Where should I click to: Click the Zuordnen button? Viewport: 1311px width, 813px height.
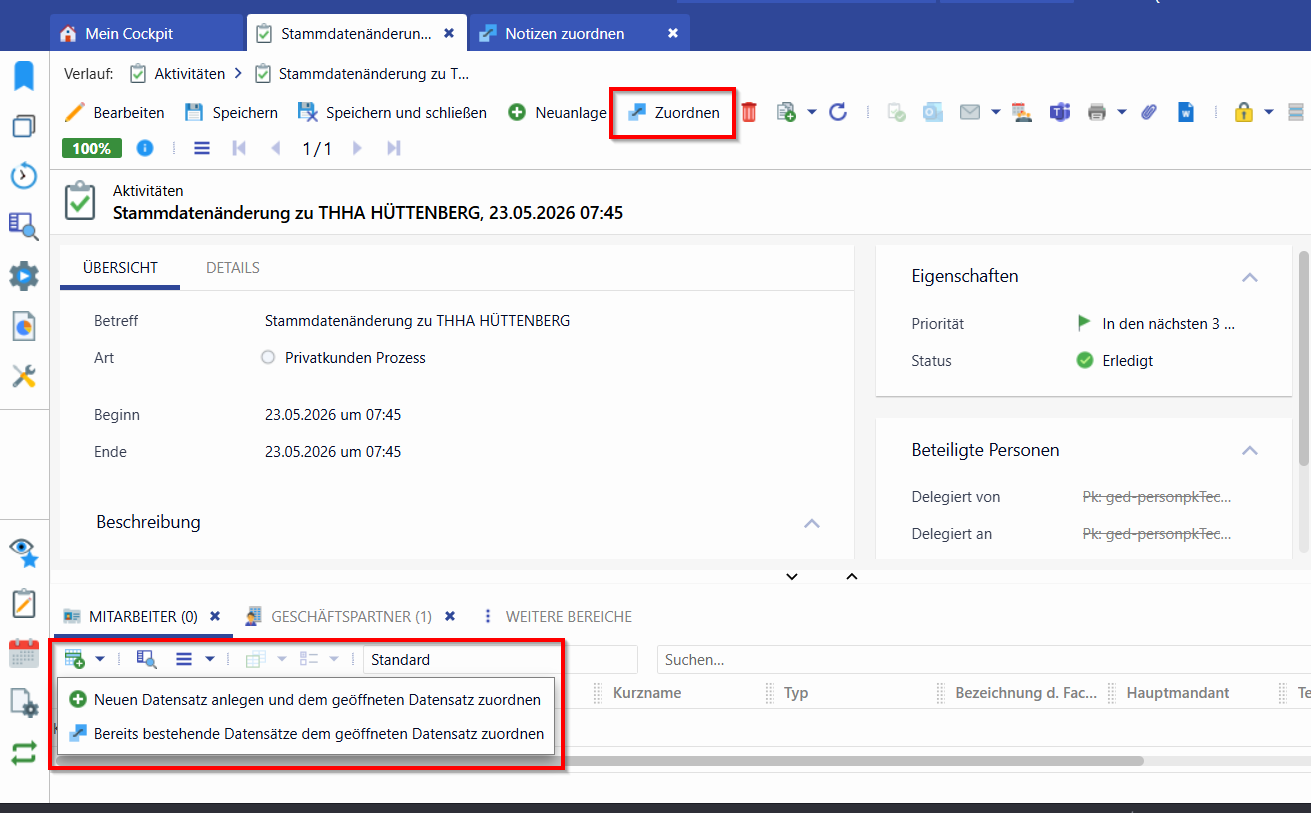673,112
